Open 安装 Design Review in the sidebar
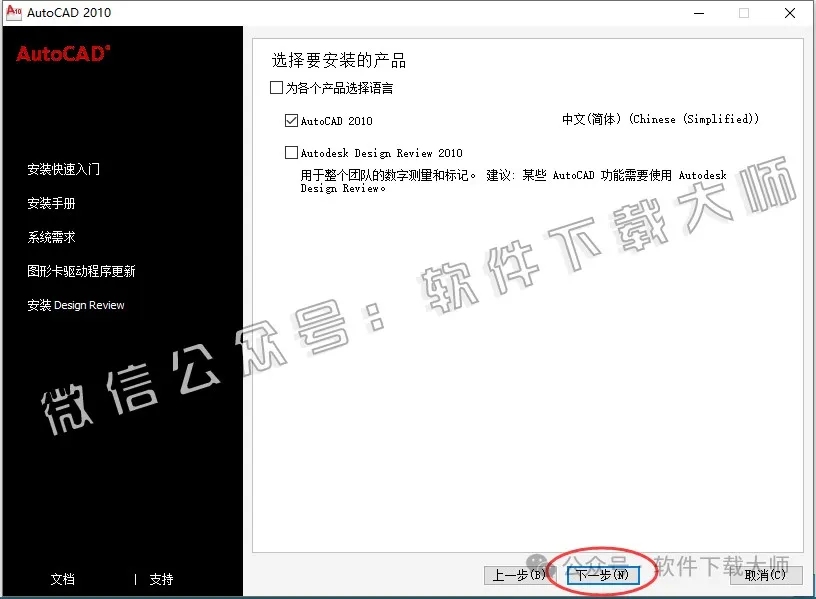Image resolution: width=816 pixels, height=599 pixels. (x=76, y=304)
